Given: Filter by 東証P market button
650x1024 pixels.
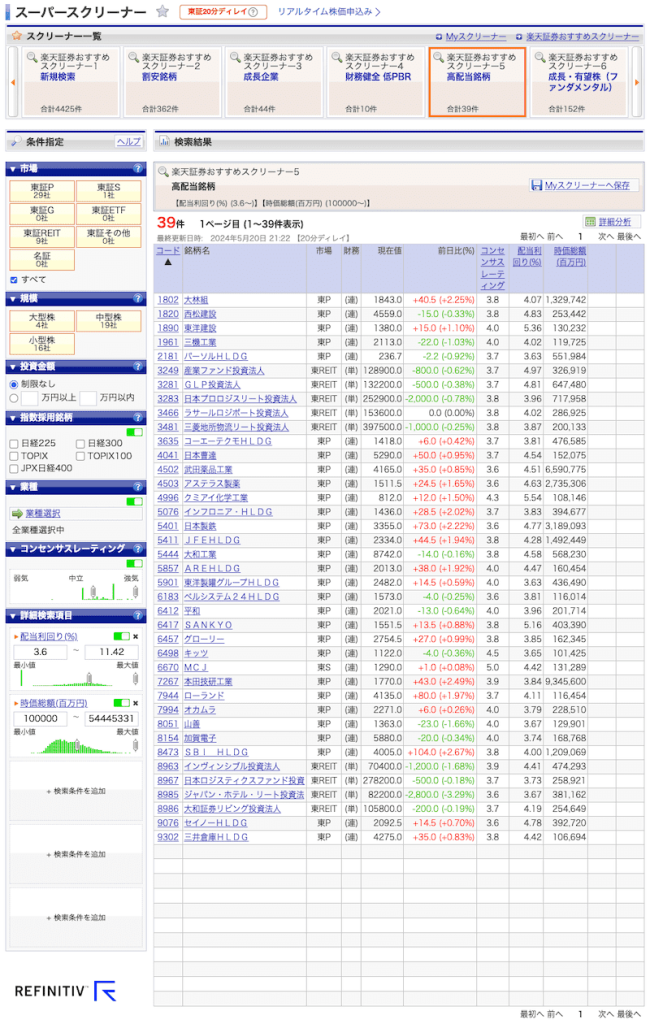Looking at the screenshot, I should [42, 191].
